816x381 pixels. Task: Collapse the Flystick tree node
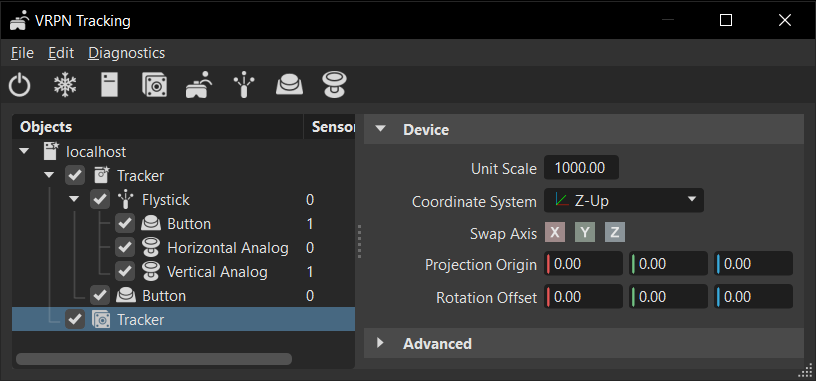point(74,199)
